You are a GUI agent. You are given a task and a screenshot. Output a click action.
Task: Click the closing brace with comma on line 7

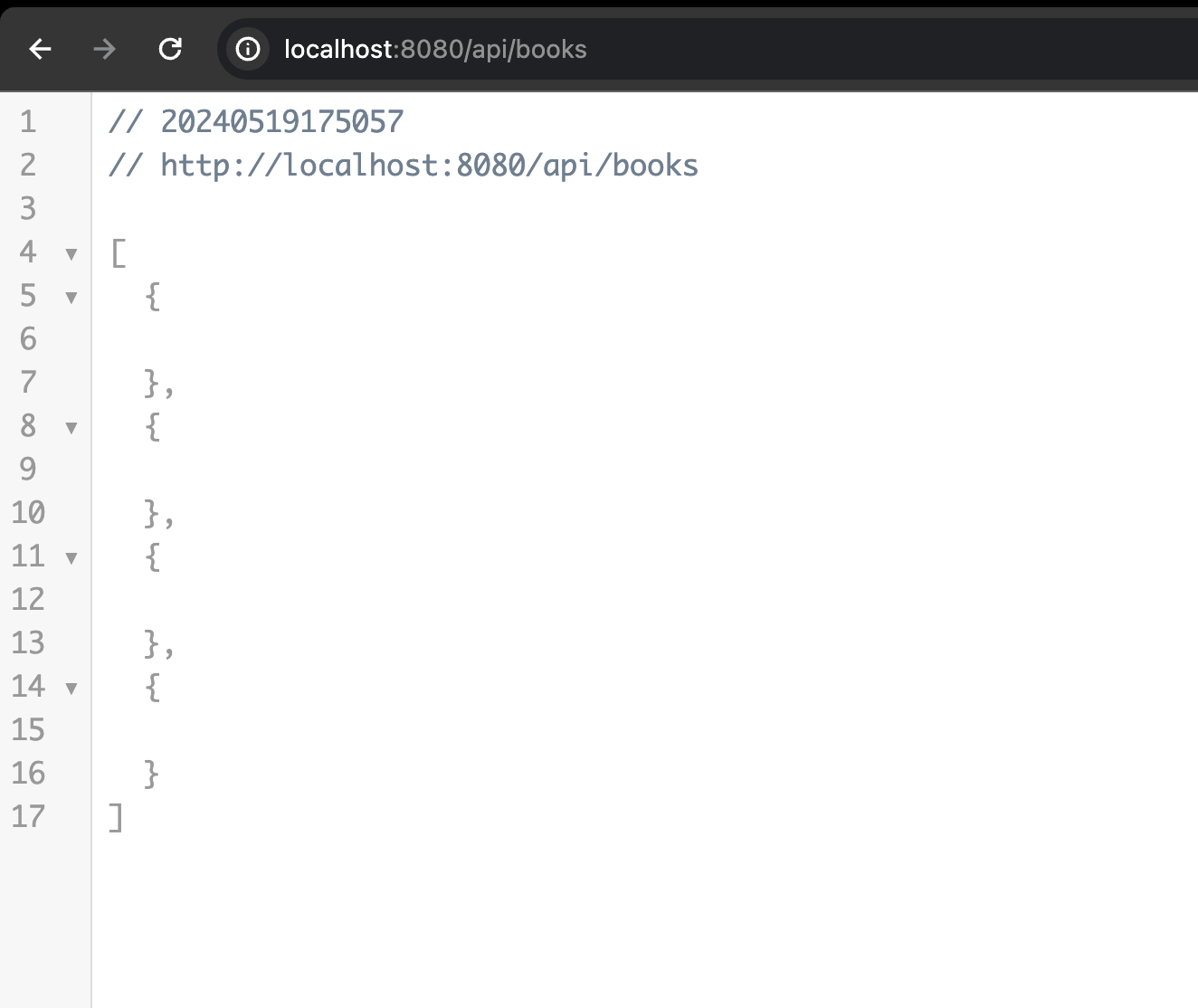click(x=159, y=384)
